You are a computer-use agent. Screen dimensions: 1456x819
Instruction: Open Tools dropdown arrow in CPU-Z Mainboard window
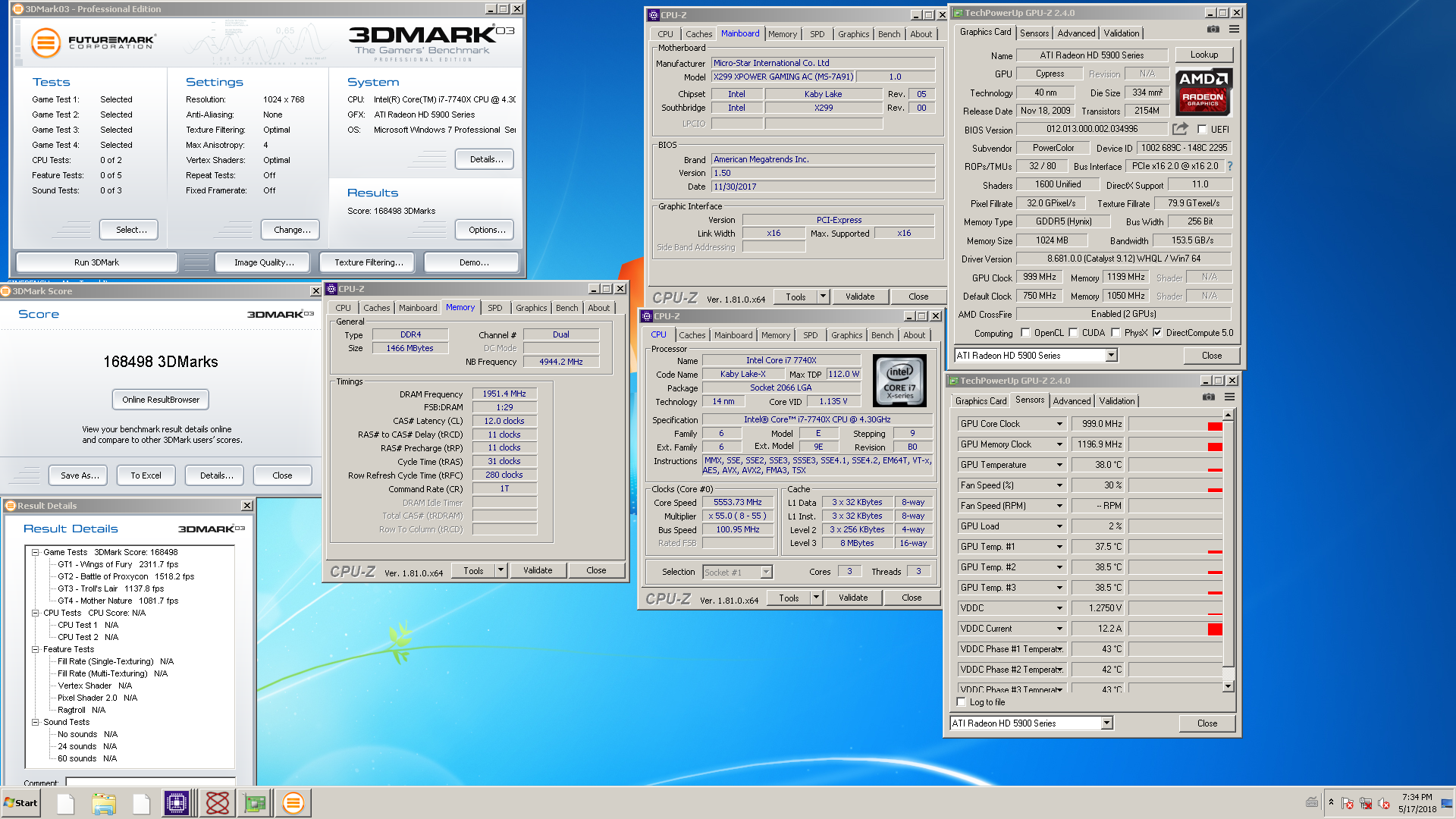[x=823, y=297]
